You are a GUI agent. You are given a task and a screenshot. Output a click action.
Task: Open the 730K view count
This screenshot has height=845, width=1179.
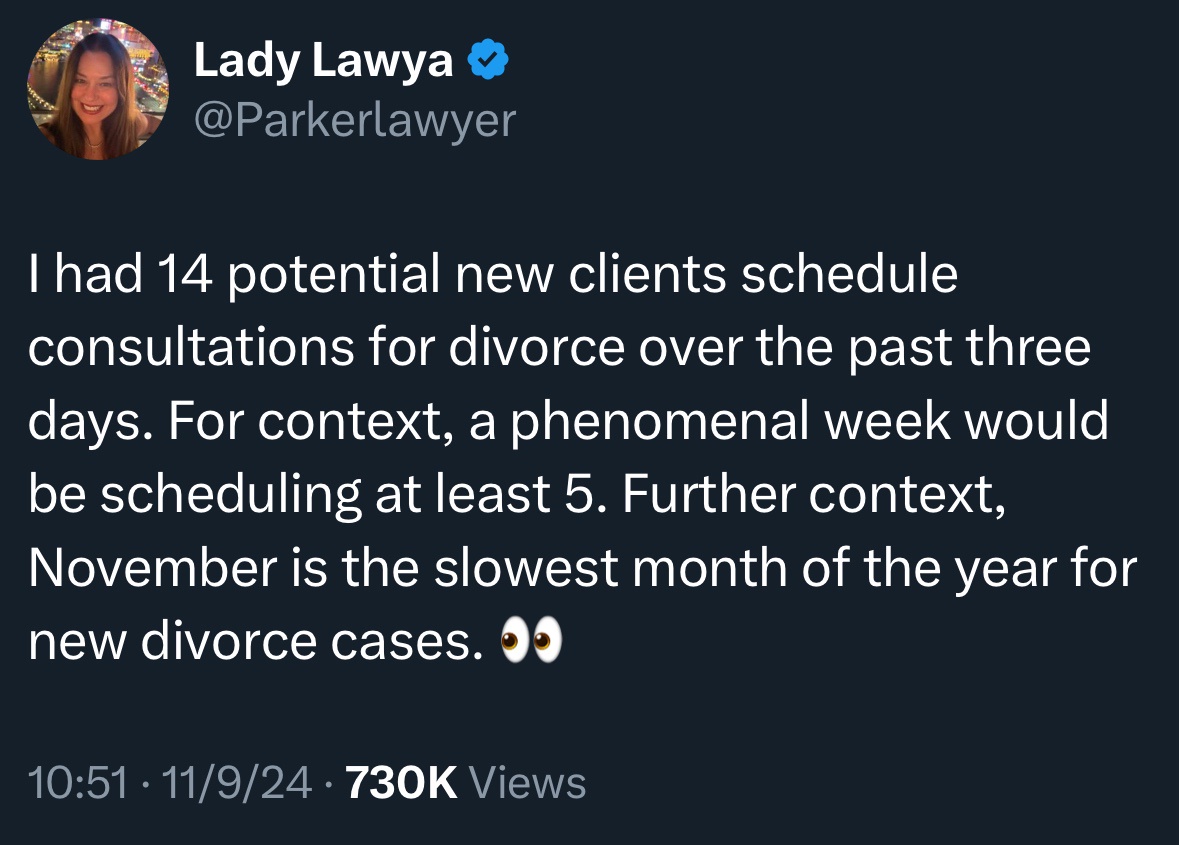(x=401, y=782)
